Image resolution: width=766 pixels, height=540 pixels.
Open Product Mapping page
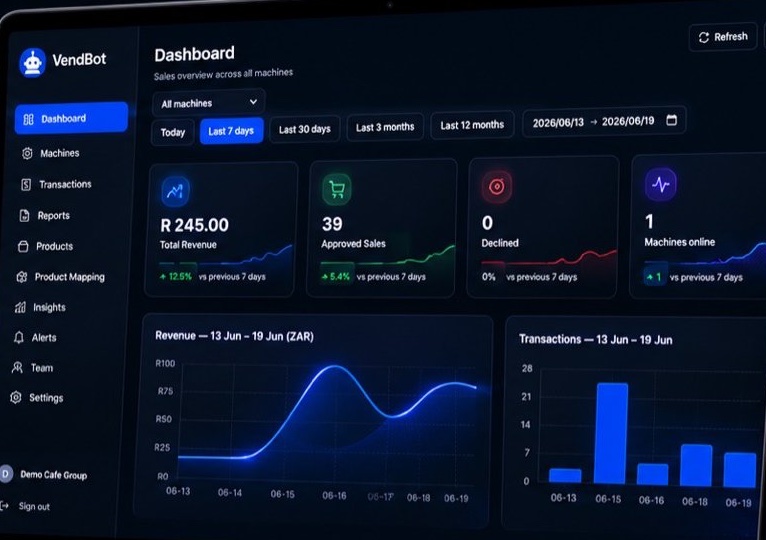point(69,277)
